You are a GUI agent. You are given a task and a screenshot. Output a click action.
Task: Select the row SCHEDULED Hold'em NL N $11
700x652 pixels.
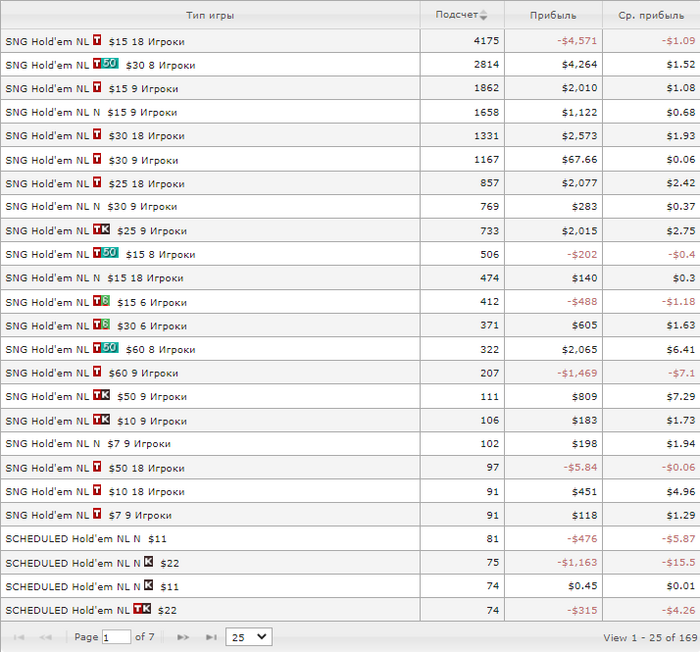350,539
